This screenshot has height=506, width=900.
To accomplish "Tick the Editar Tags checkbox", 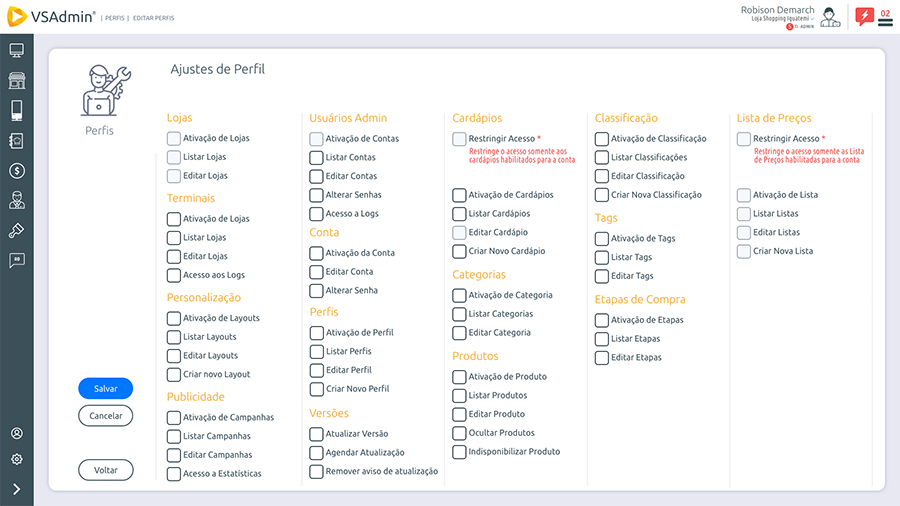I will point(602,276).
